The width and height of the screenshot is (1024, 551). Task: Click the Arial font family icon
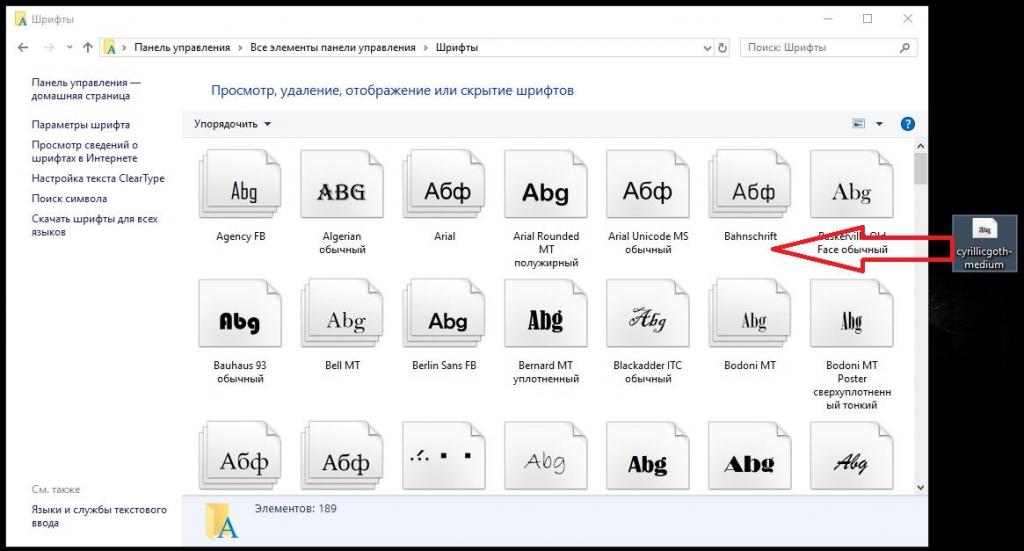click(x=444, y=185)
